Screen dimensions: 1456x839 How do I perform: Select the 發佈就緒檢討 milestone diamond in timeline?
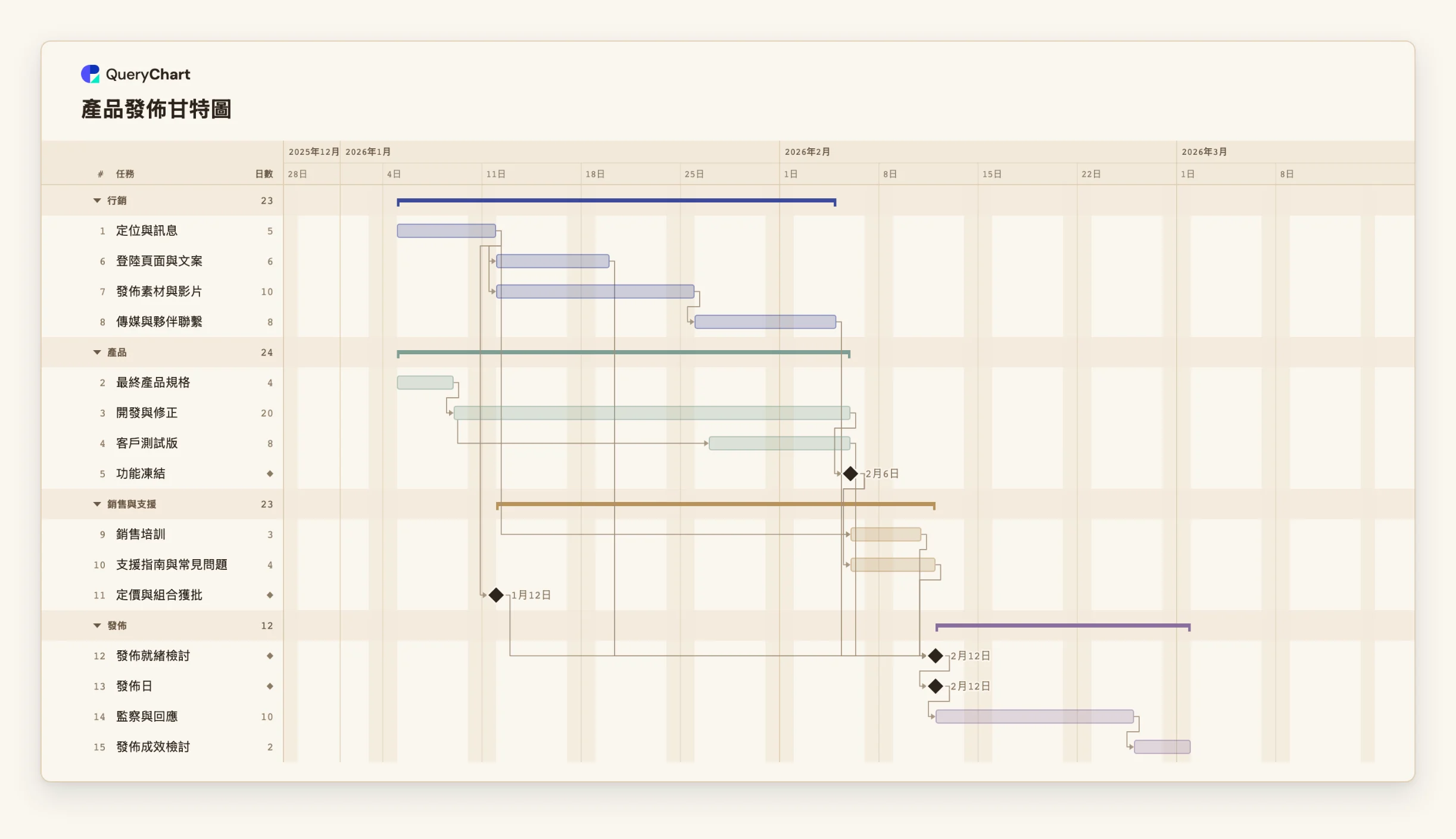pyautogui.click(x=936, y=656)
